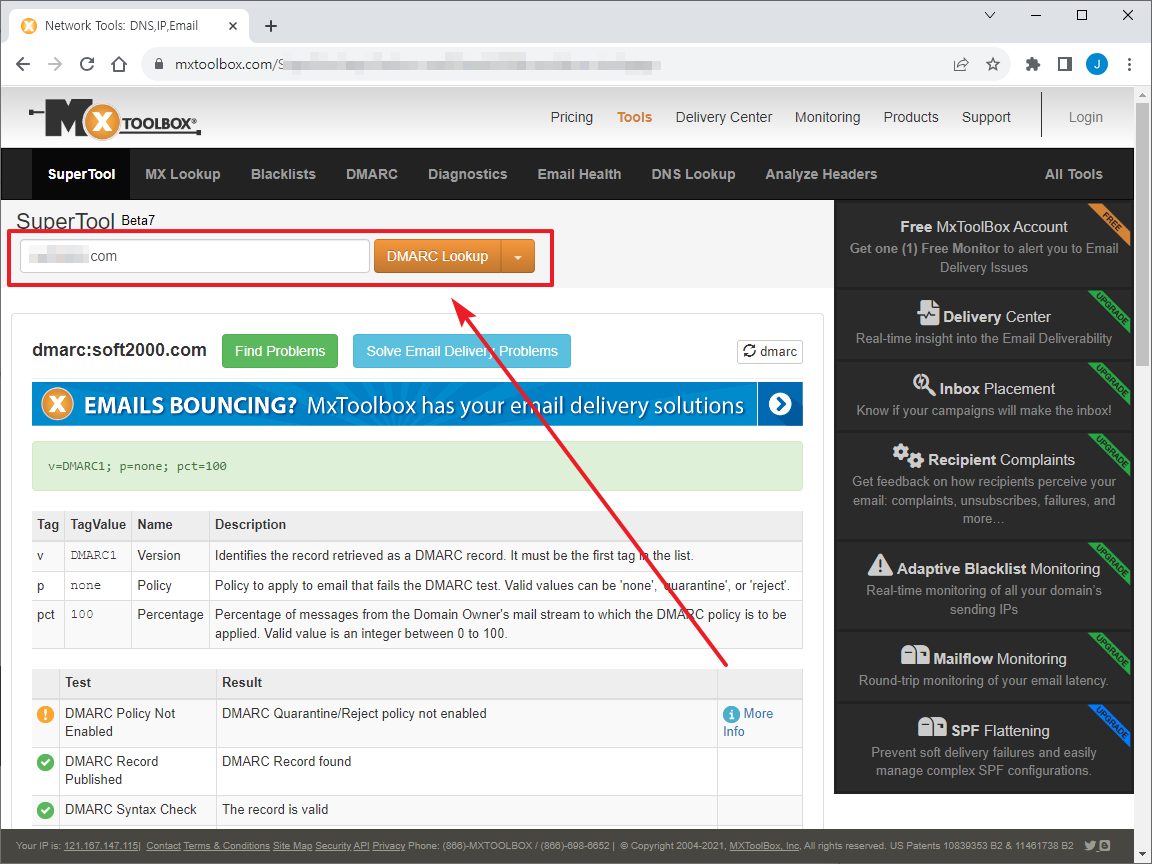Click the Recipient Complaints gears icon
Viewport: 1152px width, 864px height.
tap(908, 456)
